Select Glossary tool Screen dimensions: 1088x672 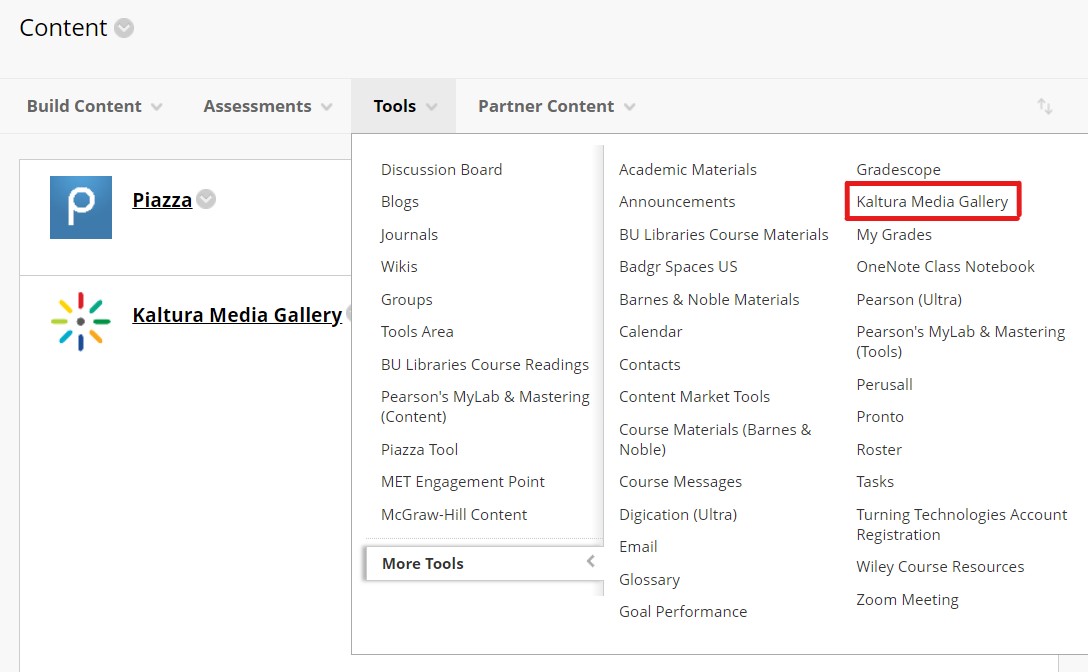click(x=649, y=580)
